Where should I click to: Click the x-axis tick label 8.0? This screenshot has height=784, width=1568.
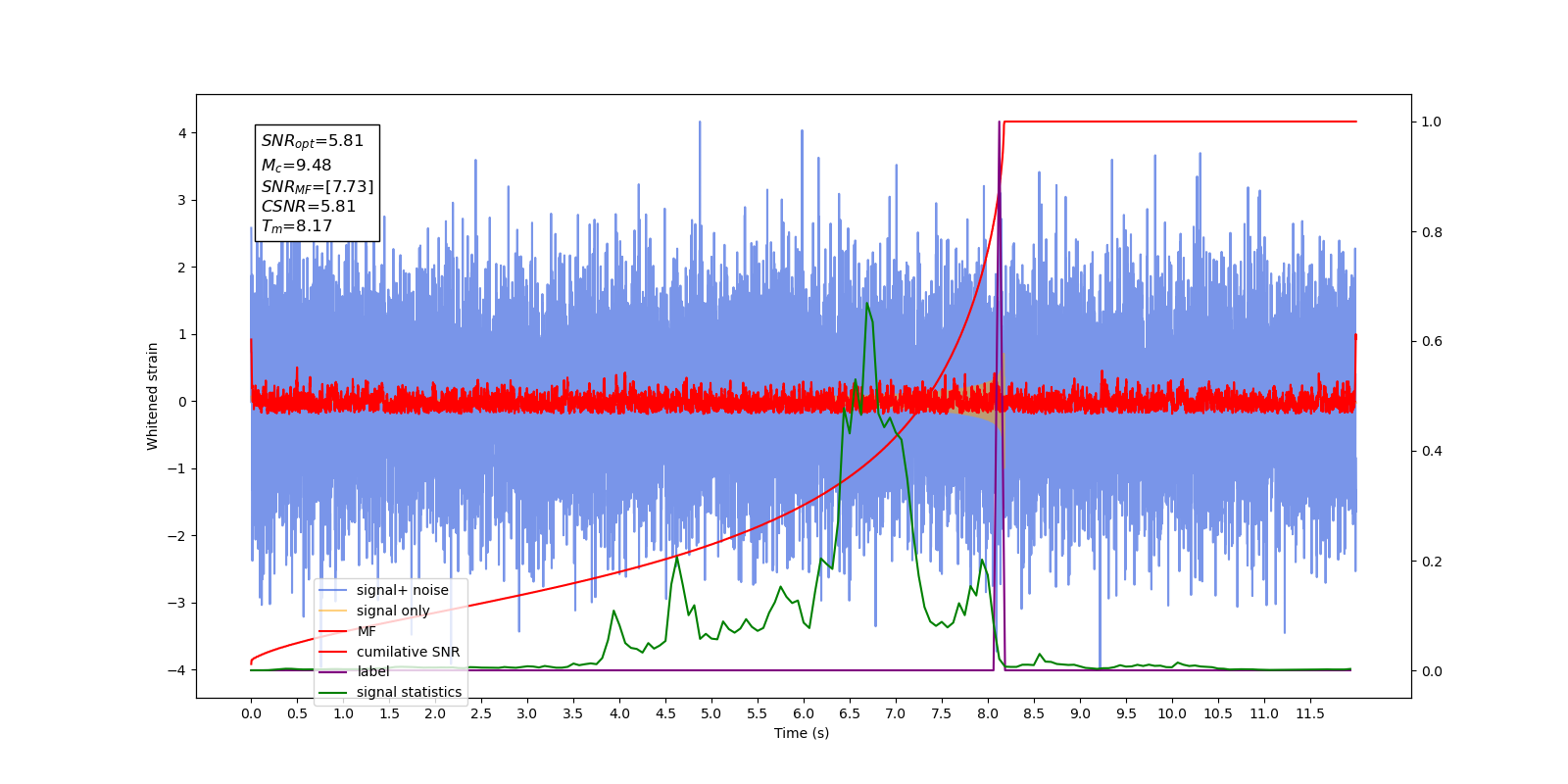[x=988, y=713]
